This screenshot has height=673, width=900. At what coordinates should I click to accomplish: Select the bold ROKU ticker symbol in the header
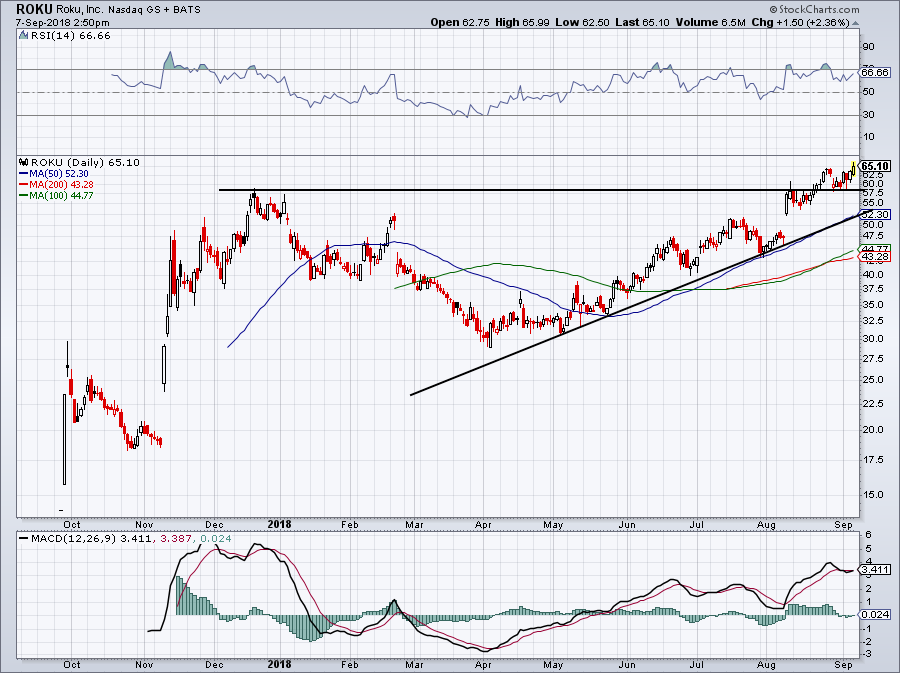pos(34,9)
